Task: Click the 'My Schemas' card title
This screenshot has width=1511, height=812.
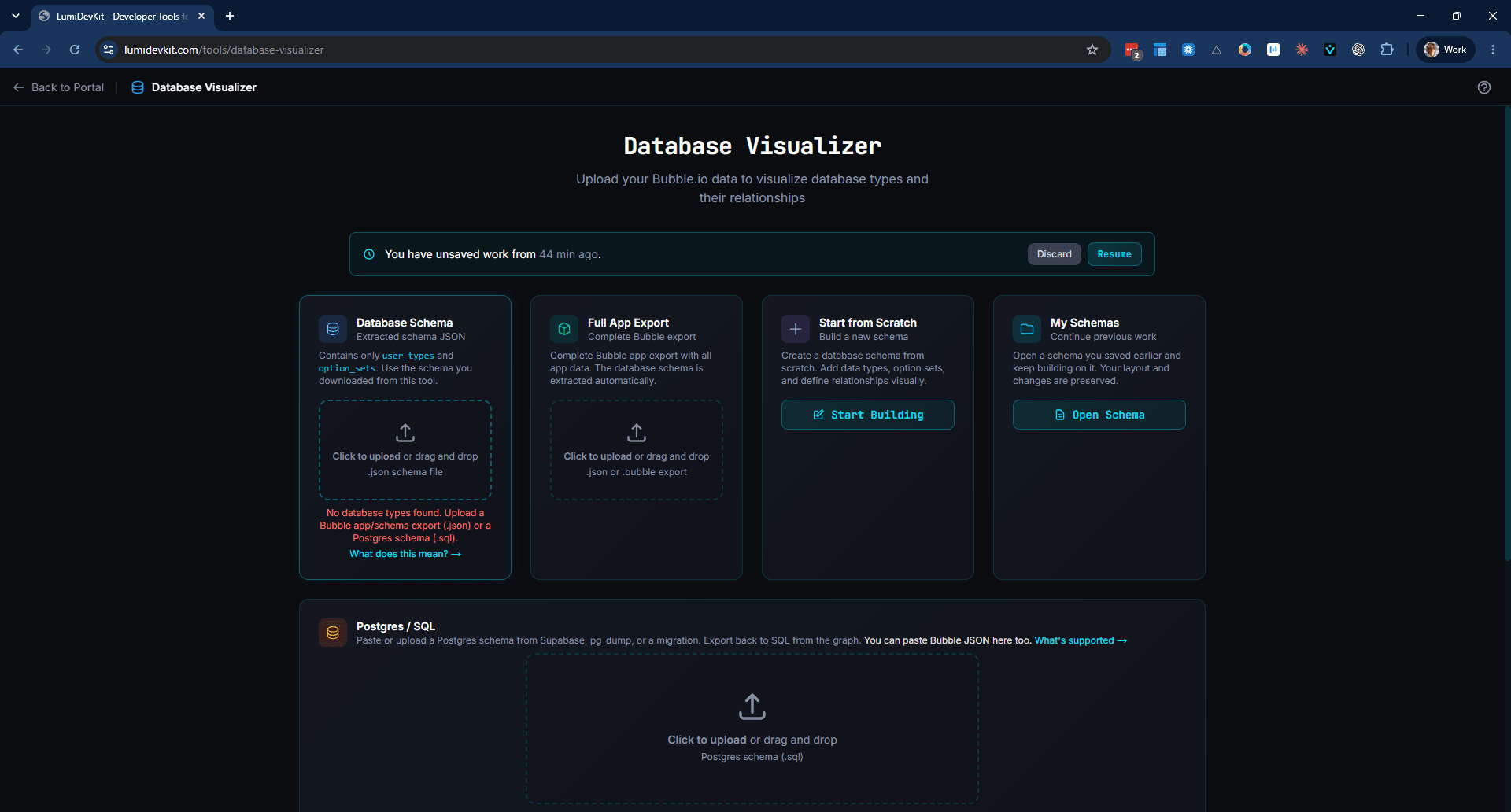Action: (x=1084, y=323)
